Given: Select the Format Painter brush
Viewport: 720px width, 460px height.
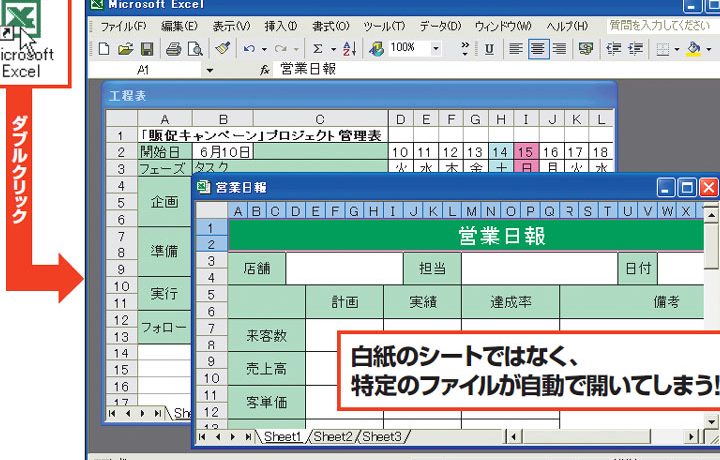Looking at the screenshot, I should [x=223, y=48].
